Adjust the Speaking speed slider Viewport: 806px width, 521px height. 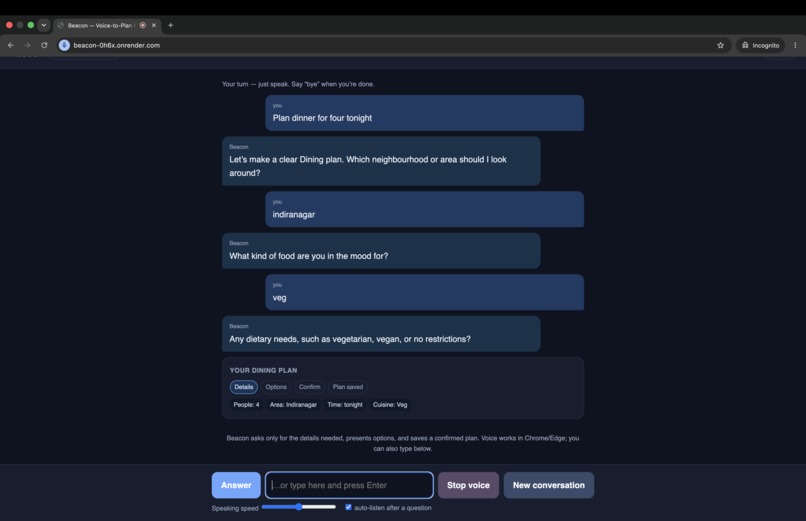pyautogui.click(x=299, y=507)
